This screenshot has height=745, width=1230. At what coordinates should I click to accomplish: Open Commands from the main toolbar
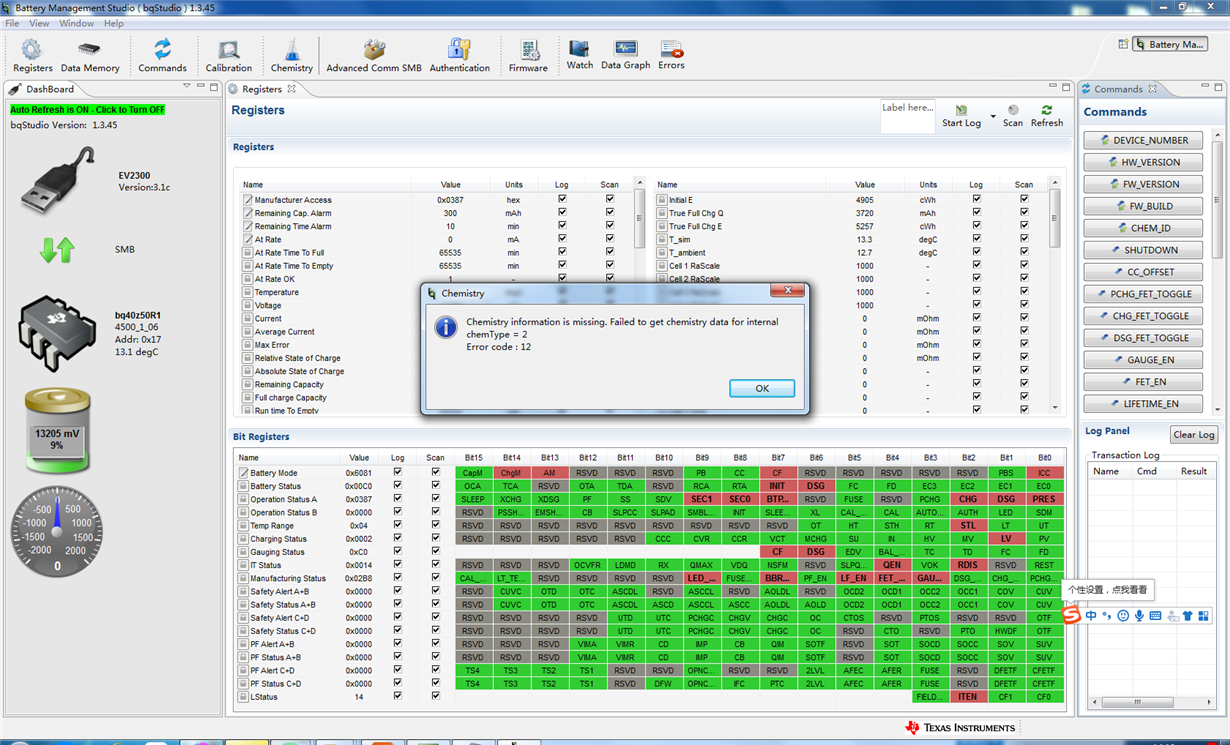click(162, 55)
